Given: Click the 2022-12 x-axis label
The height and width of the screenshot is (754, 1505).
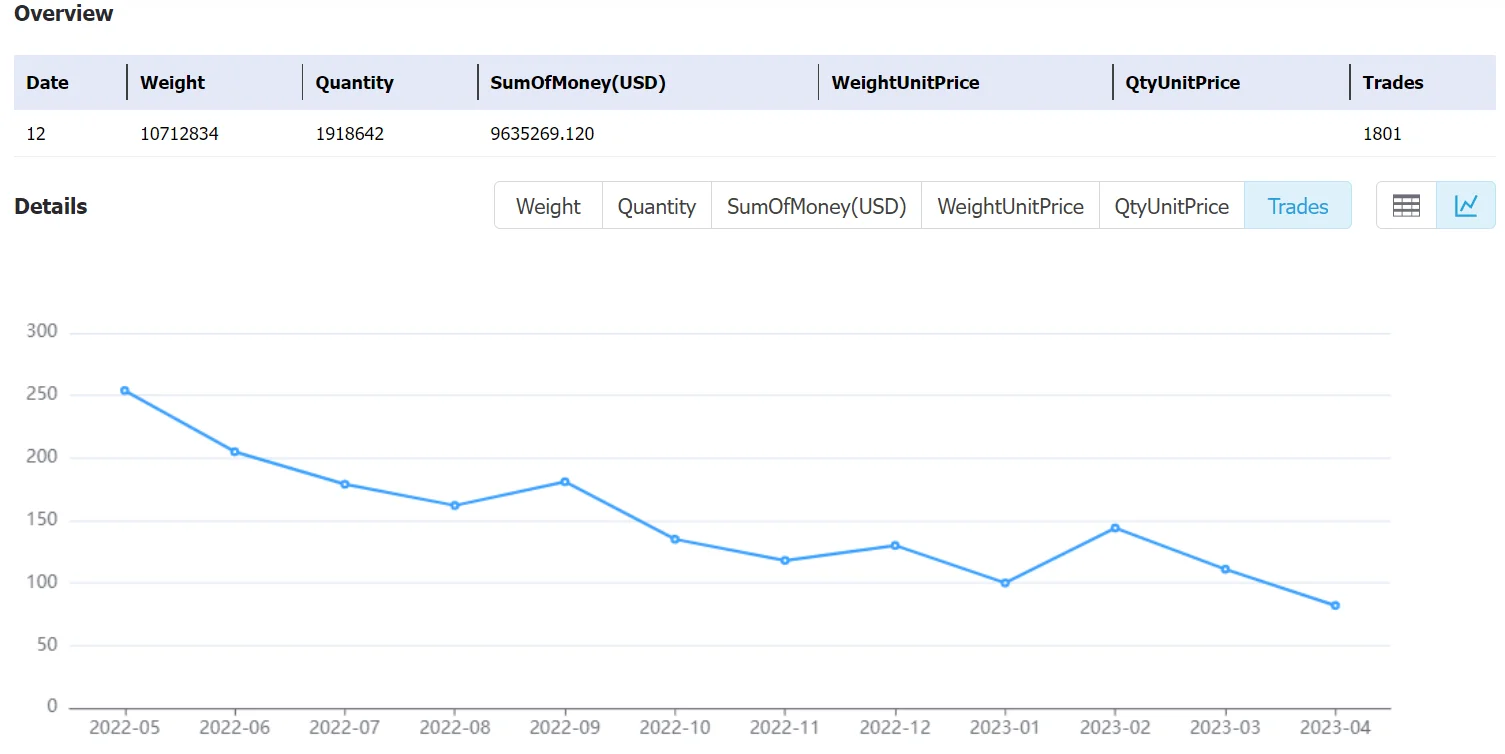Looking at the screenshot, I should [895, 727].
